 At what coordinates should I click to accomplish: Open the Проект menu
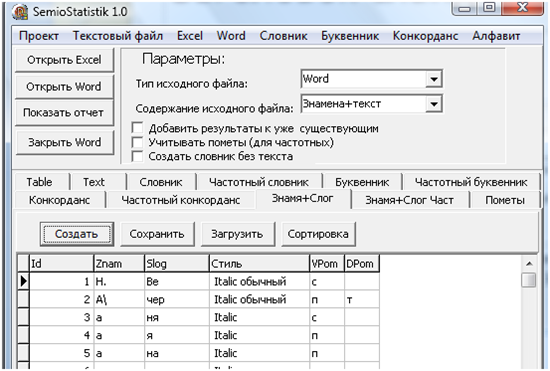point(39,36)
